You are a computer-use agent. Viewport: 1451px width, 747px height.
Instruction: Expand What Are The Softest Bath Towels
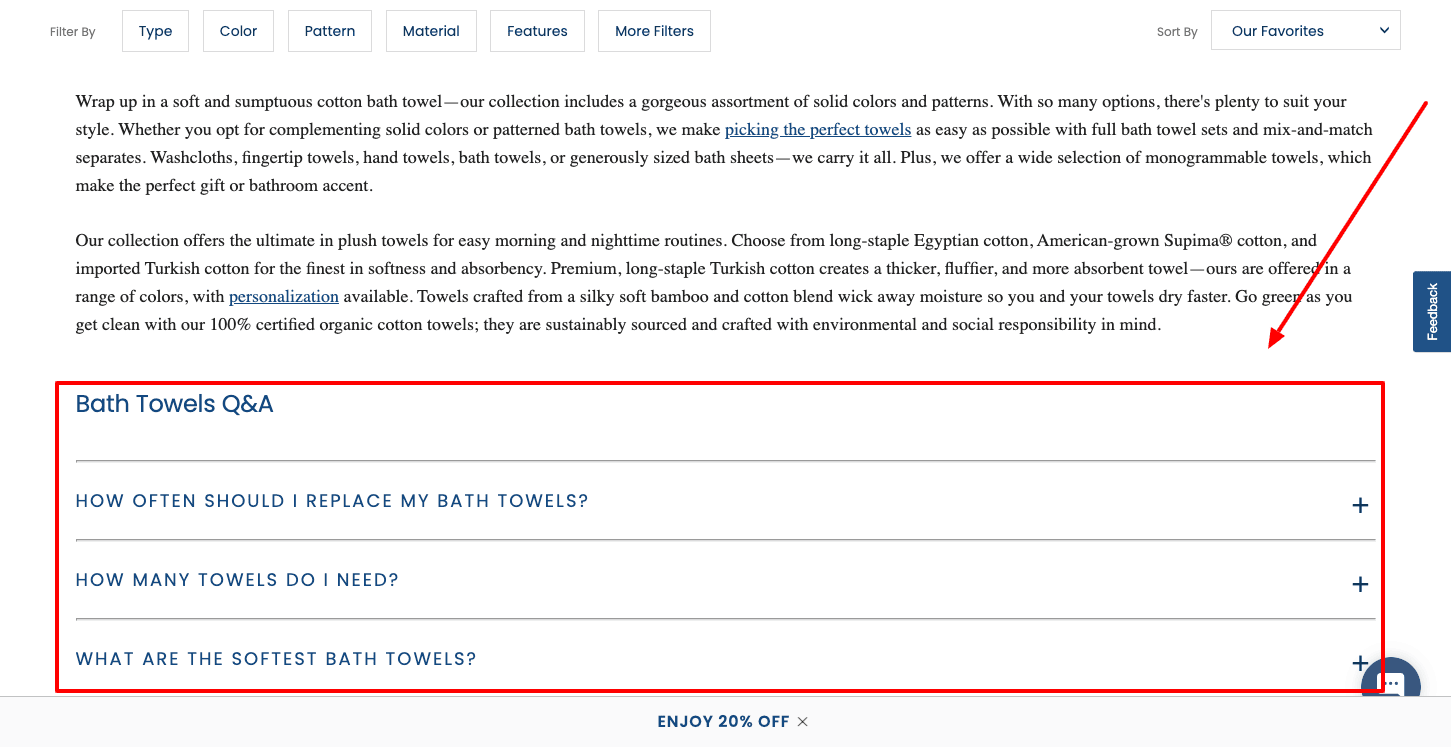tap(725, 659)
